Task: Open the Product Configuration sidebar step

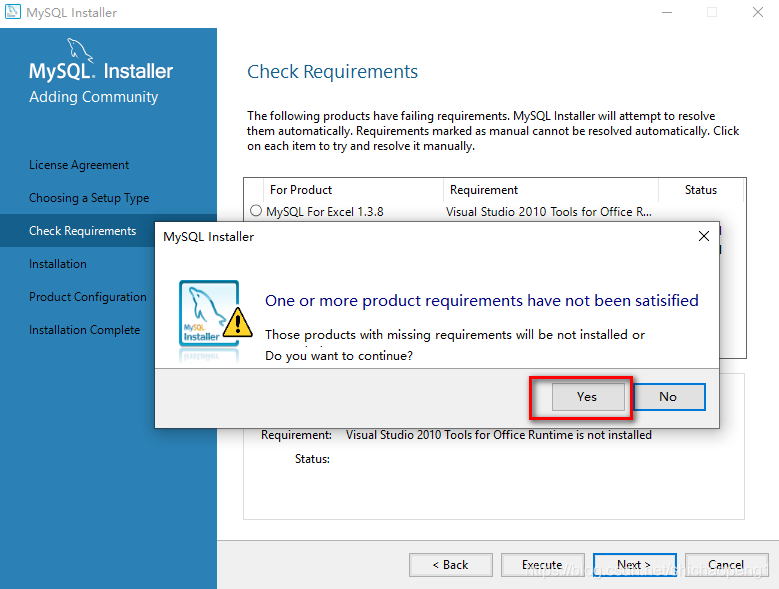Action: point(88,297)
